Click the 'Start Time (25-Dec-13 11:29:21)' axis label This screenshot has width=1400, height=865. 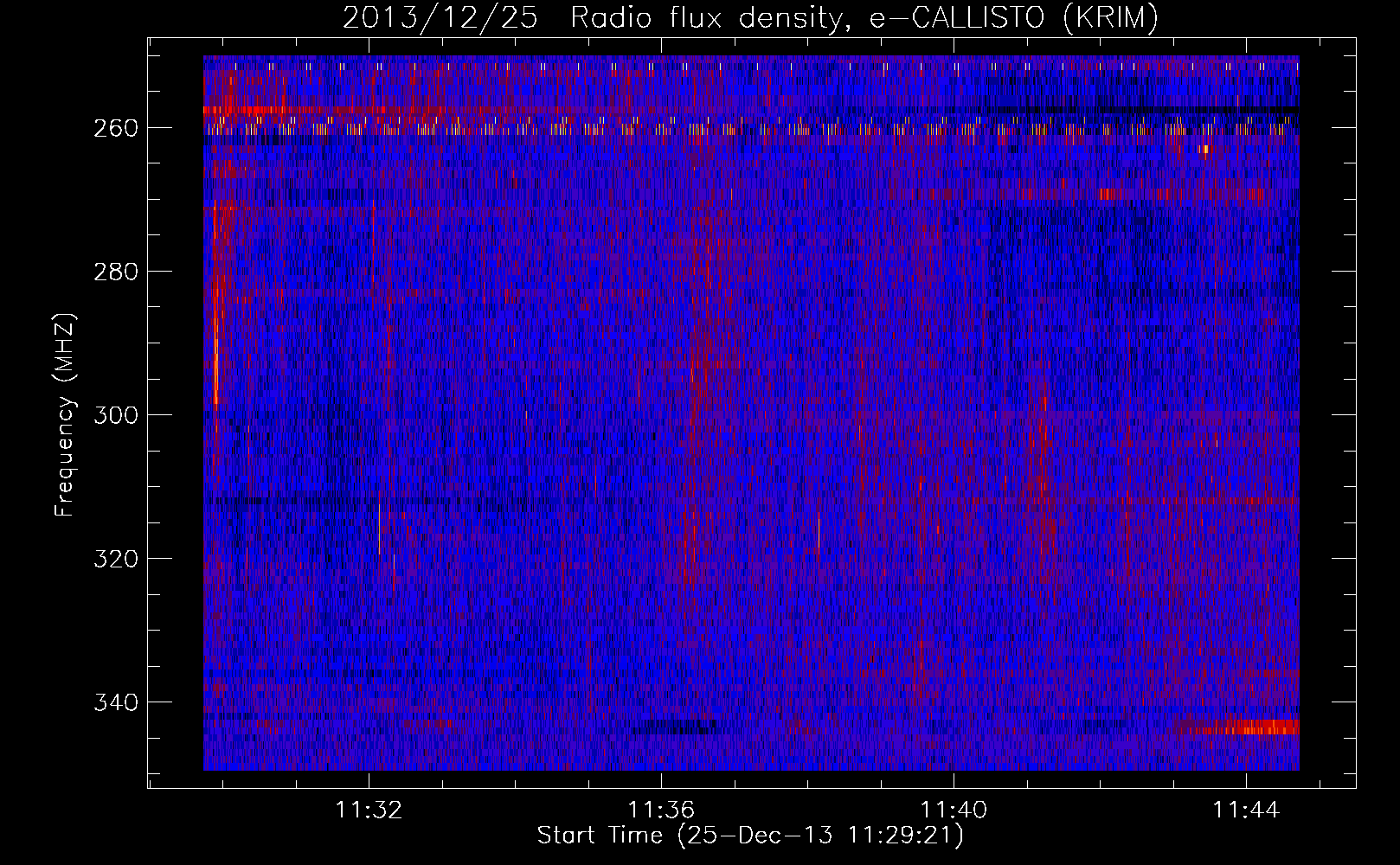tap(750, 836)
